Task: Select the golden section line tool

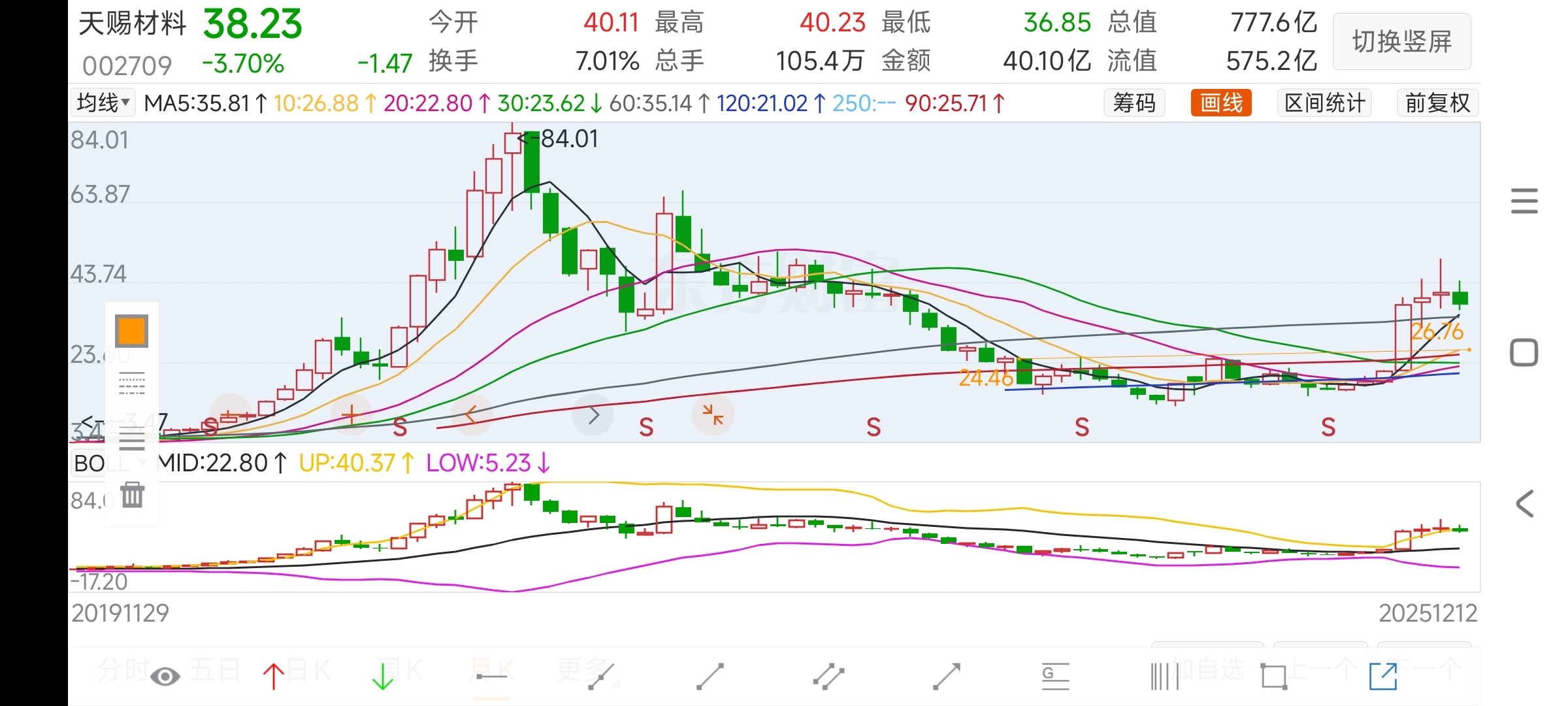Action: tap(1054, 677)
